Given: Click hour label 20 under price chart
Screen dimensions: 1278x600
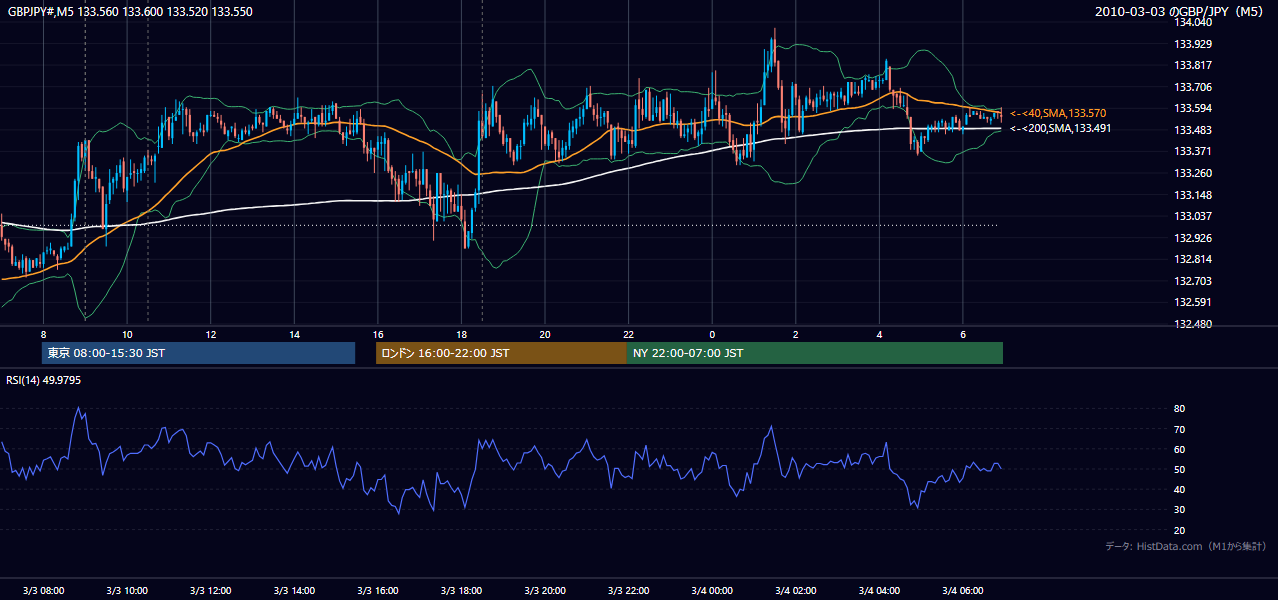Looking at the screenshot, I should [545, 334].
